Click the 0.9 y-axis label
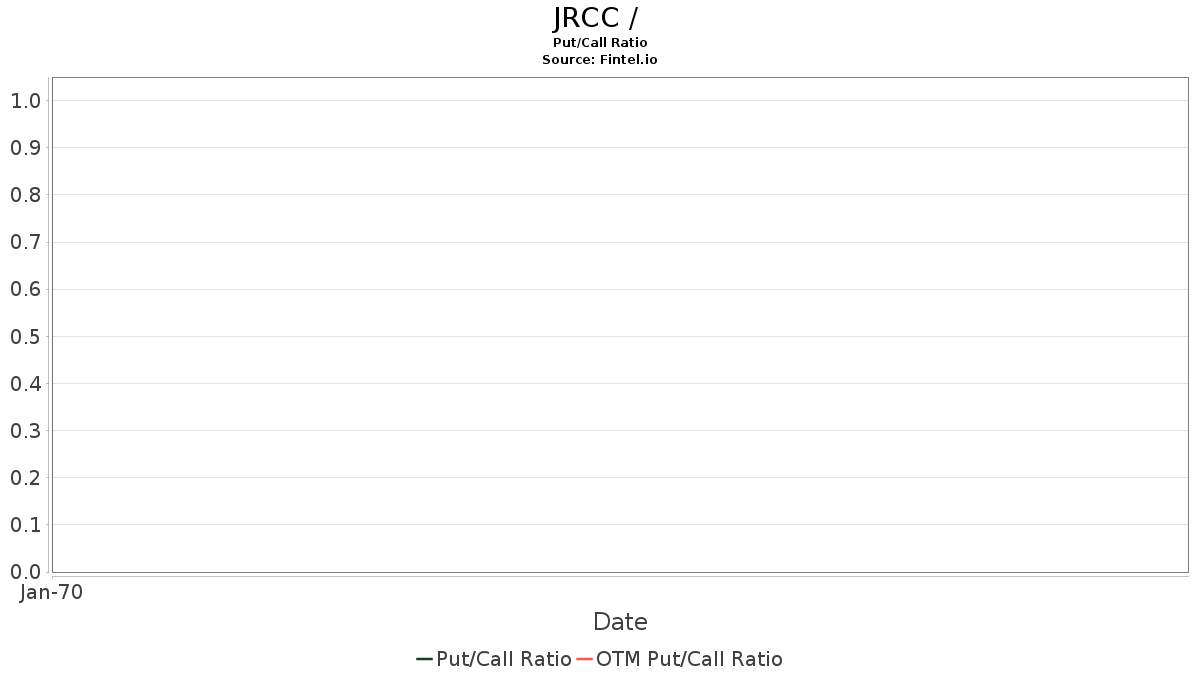 click(x=25, y=147)
